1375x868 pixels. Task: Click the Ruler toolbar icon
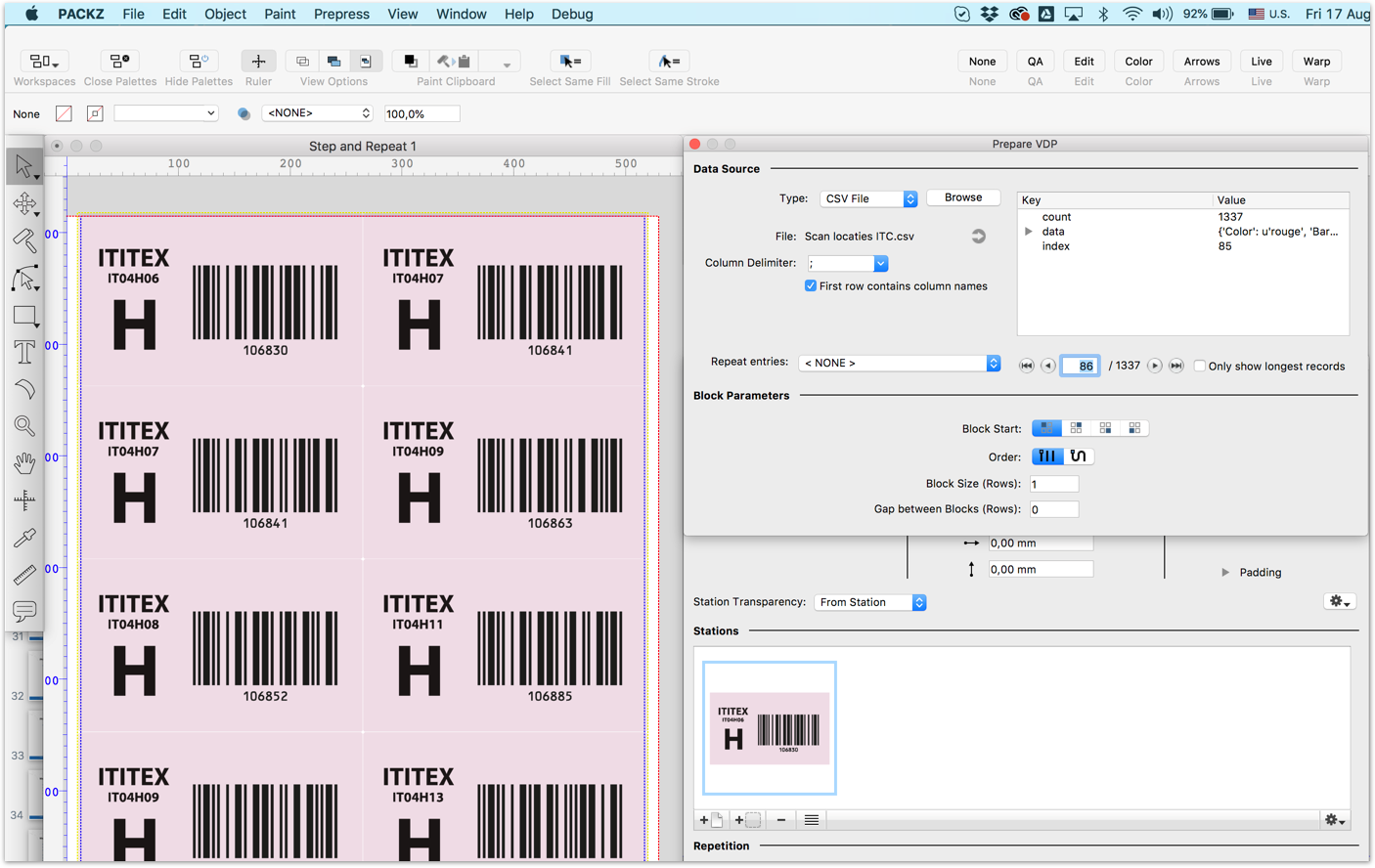pyautogui.click(x=258, y=61)
